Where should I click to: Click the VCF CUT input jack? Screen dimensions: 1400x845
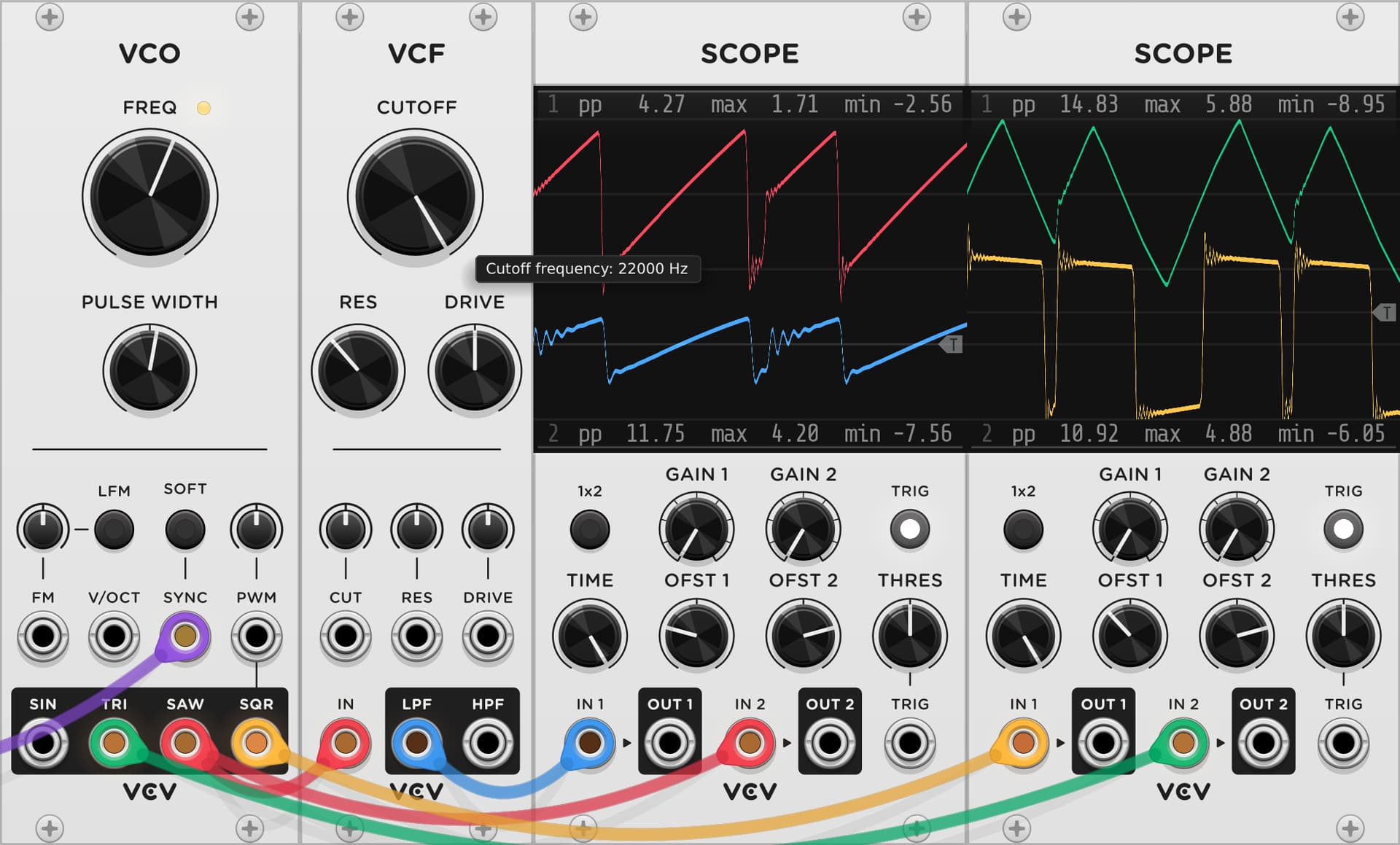pyautogui.click(x=346, y=636)
